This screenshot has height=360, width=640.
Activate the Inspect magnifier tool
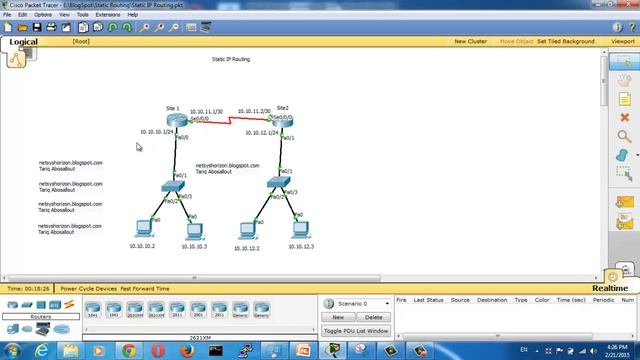[x=624, y=136]
